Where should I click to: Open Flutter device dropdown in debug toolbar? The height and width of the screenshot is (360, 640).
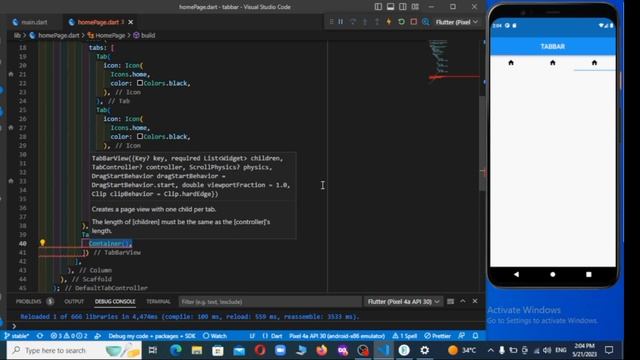[457, 22]
